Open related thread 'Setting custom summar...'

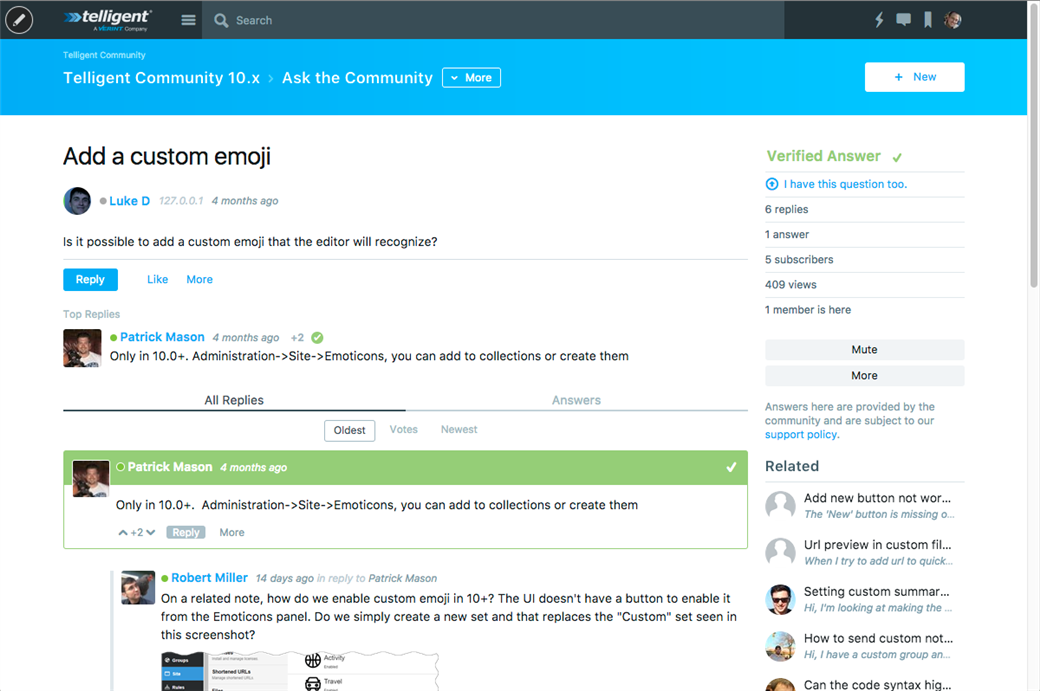pos(876,592)
